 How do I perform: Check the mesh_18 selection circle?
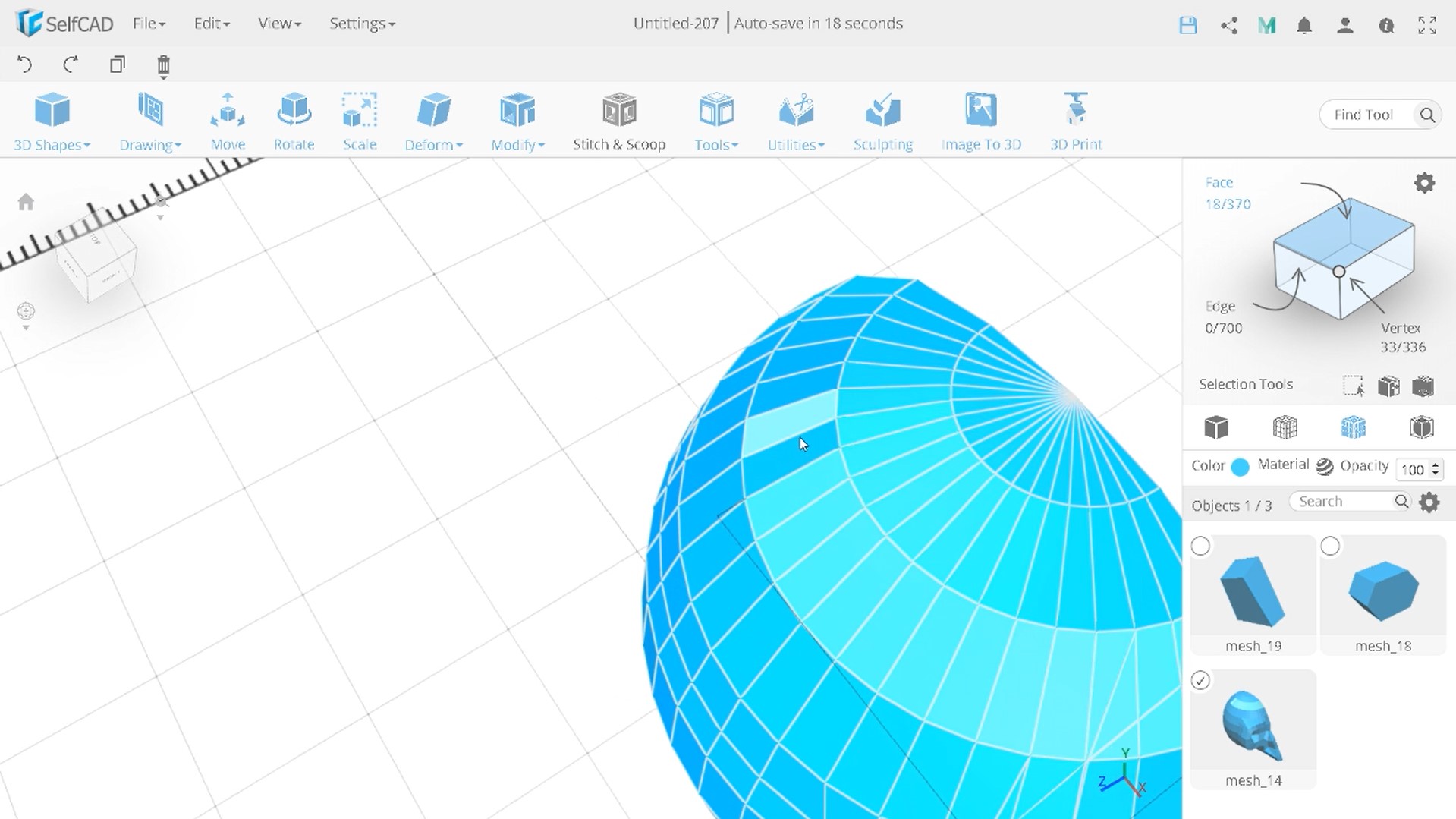coord(1330,546)
